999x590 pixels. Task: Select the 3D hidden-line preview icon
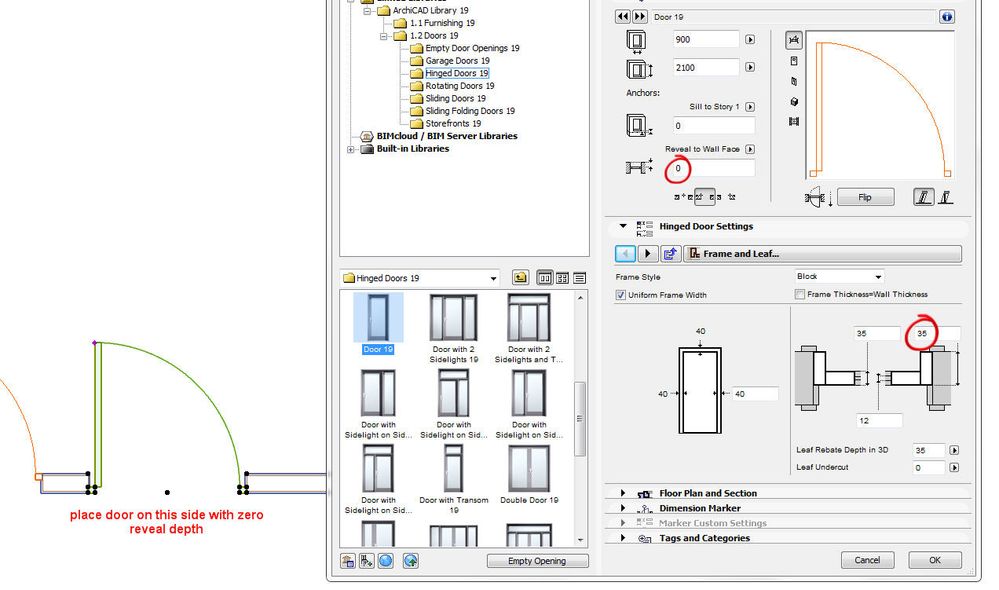(x=794, y=81)
